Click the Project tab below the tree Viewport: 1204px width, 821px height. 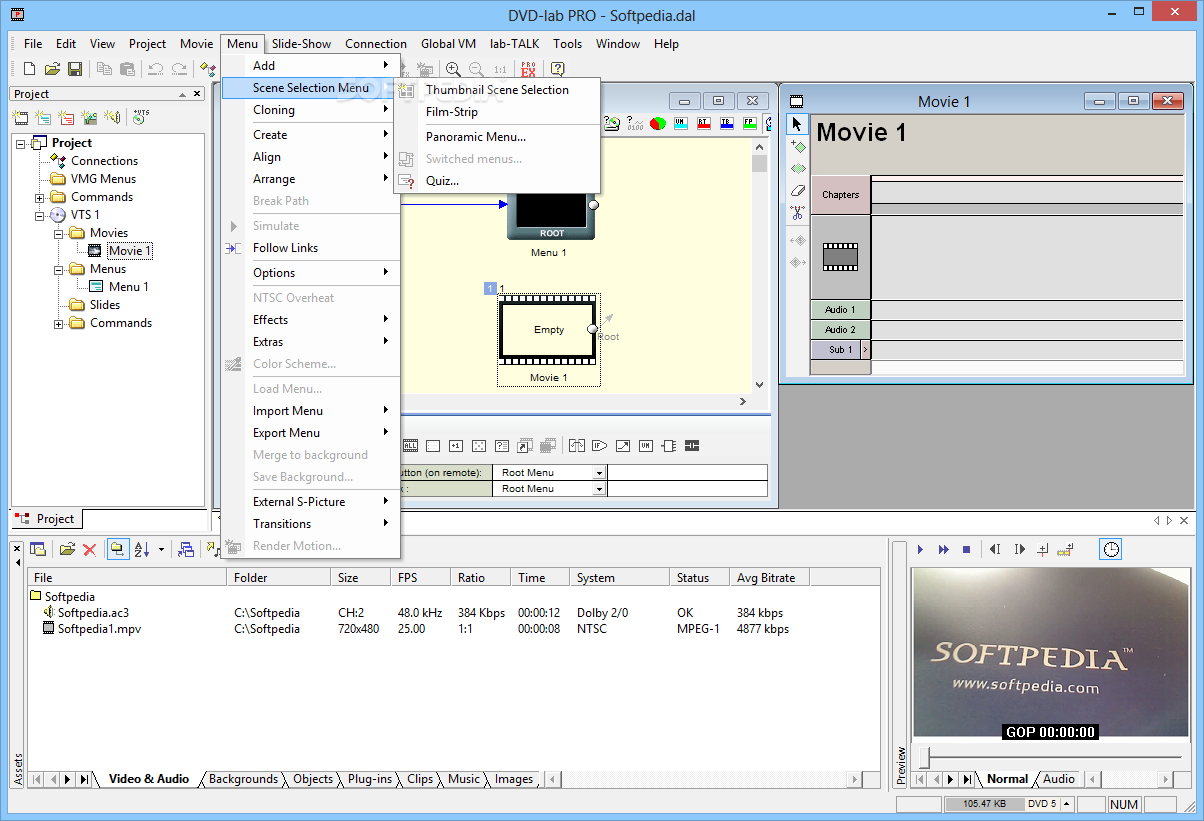[46, 519]
